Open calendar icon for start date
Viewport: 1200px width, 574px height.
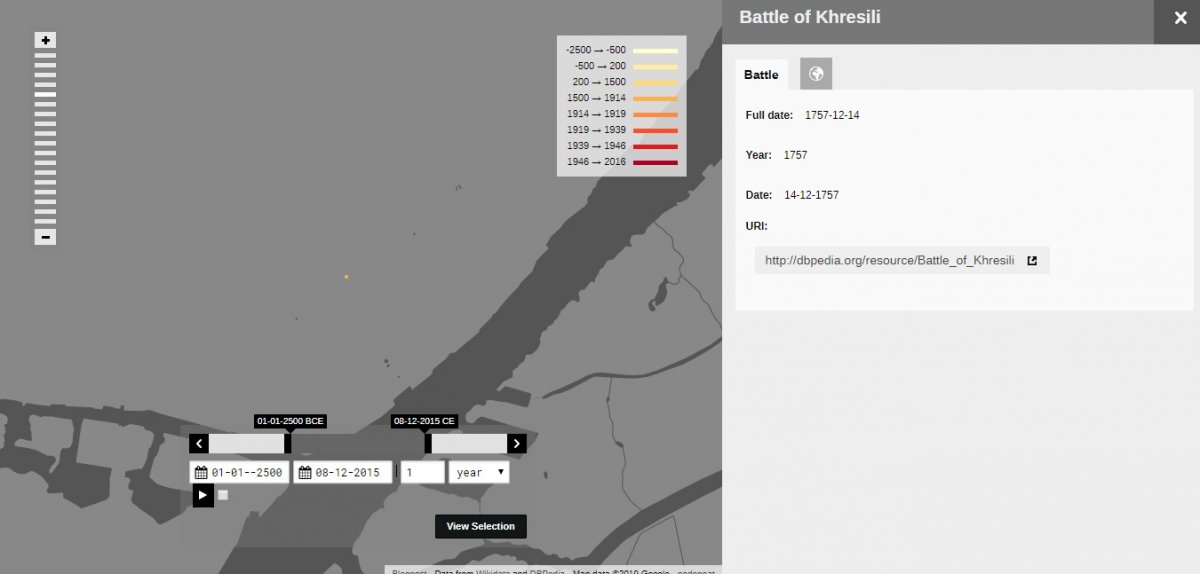[x=201, y=472]
